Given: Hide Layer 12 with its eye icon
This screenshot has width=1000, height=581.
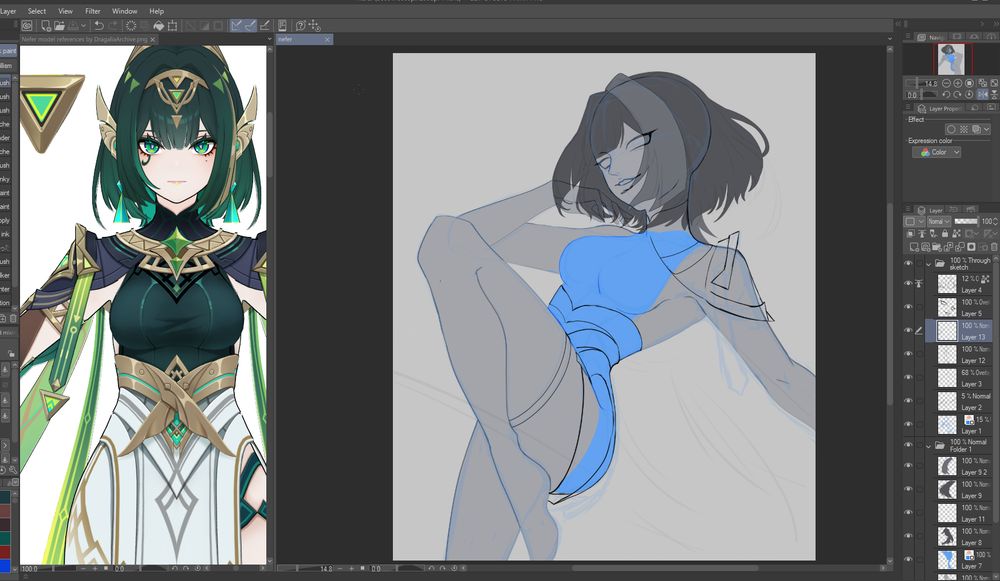Looking at the screenshot, I should (x=908, y=354).
